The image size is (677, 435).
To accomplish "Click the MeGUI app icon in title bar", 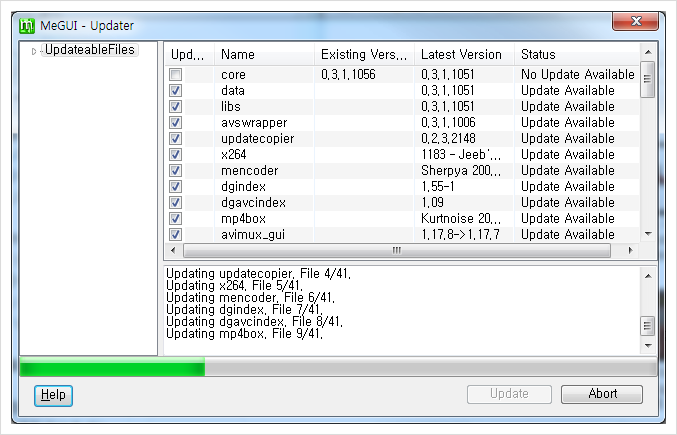I will (x=27, y=26).
